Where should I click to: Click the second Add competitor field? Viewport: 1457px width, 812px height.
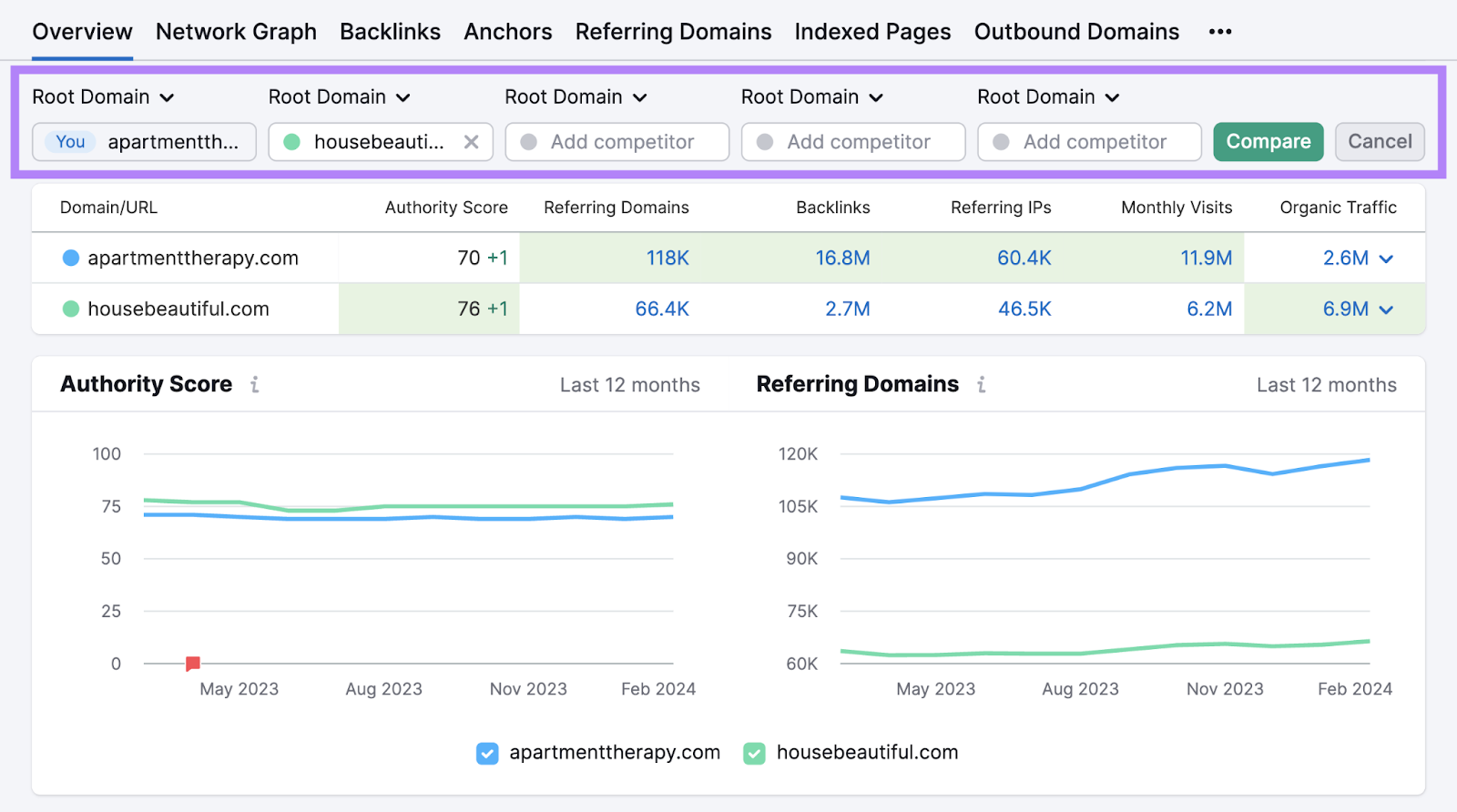point(853,142)
